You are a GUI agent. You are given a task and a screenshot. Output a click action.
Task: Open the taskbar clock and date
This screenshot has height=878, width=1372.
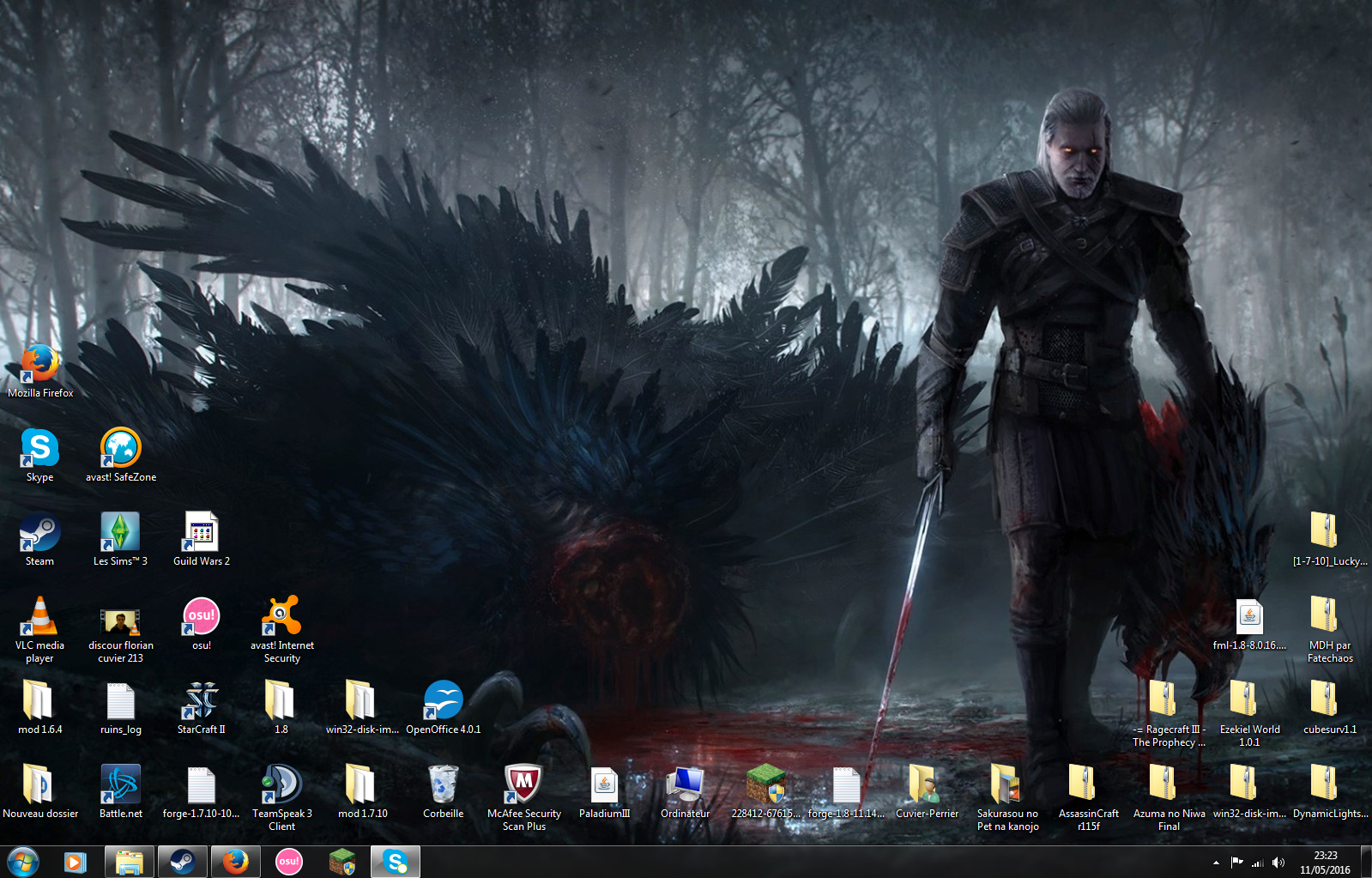click(x=1325, y=863)
